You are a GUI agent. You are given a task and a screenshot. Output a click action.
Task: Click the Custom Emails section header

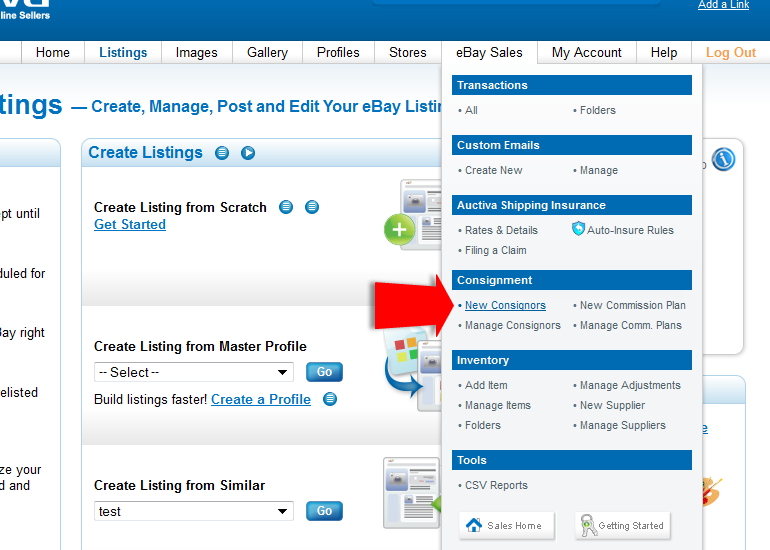572,145
